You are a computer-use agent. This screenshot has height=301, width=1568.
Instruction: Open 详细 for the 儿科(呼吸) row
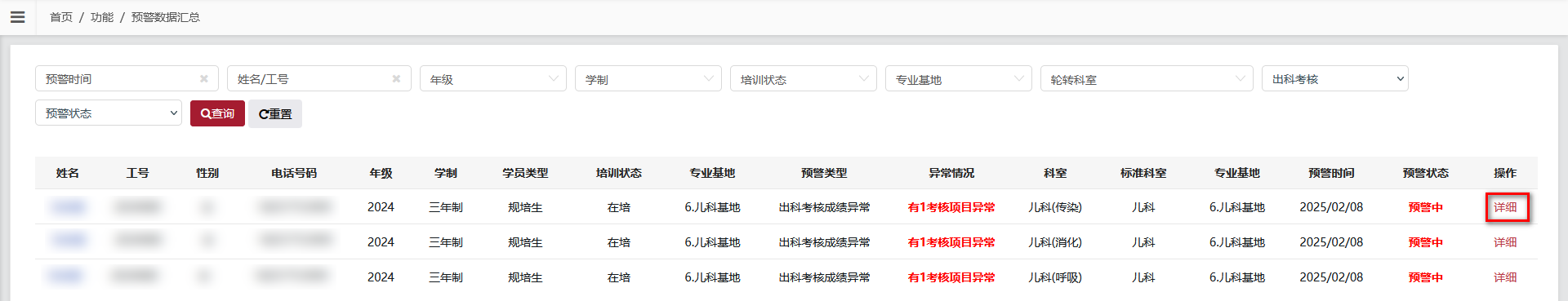pyautogui.click(x=1505, y=277)
